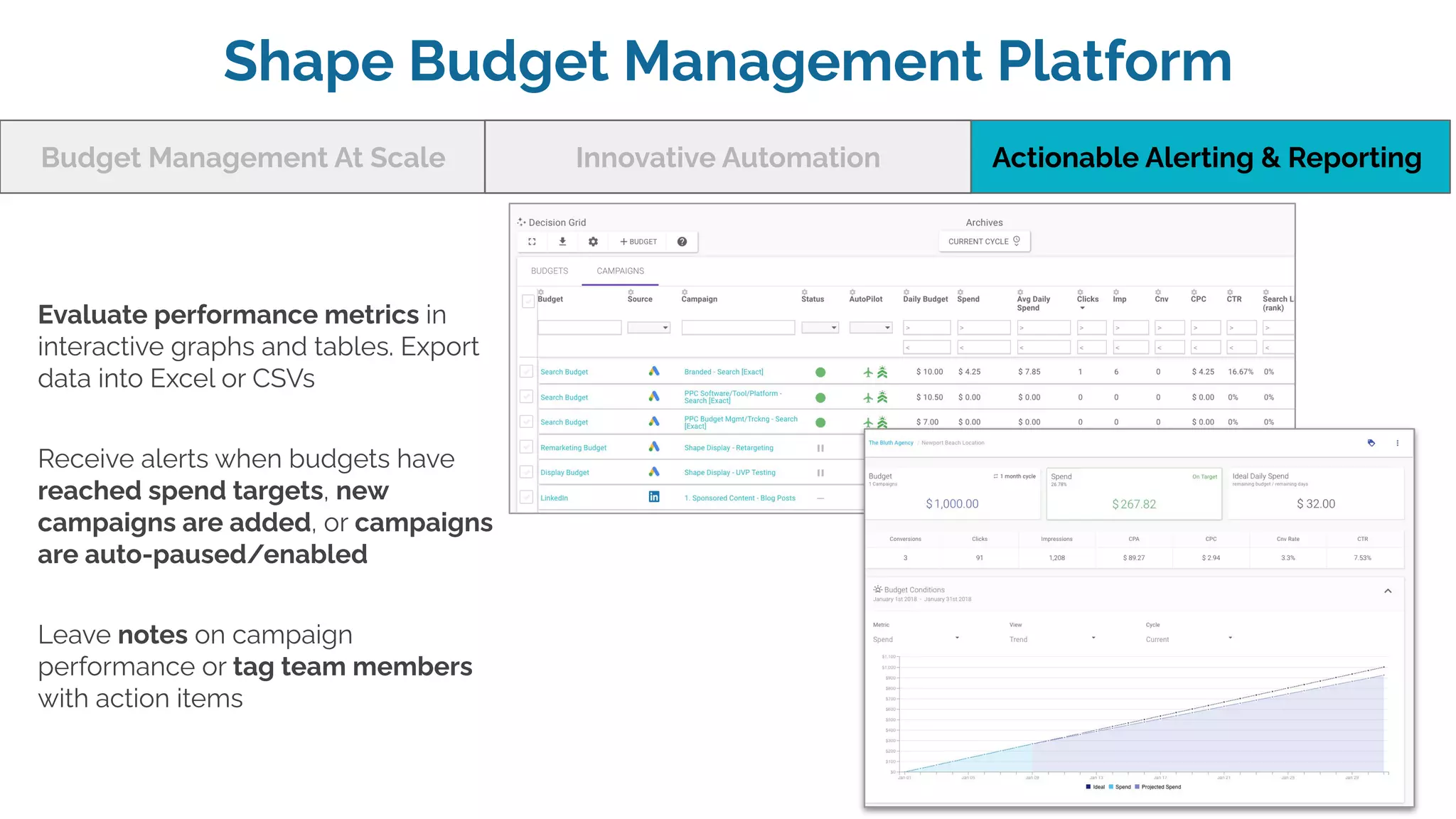
Task: Click the download export icon
Action: point(562,242)
